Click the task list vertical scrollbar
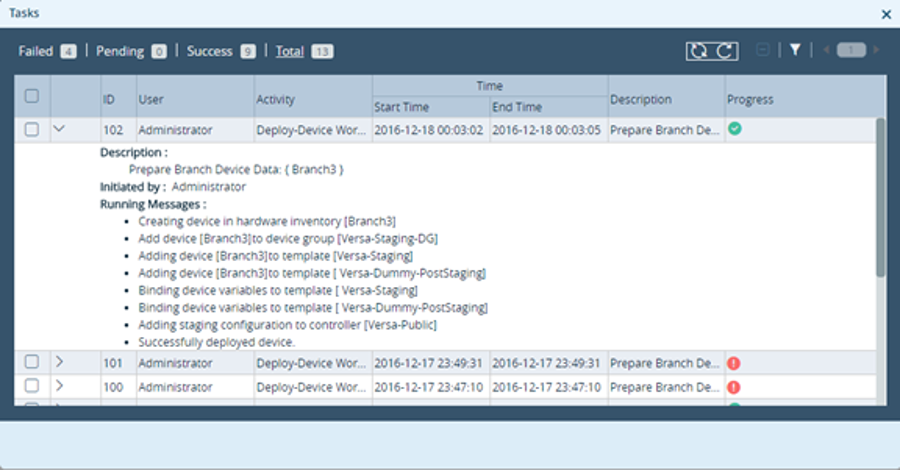 click(881, 198)
